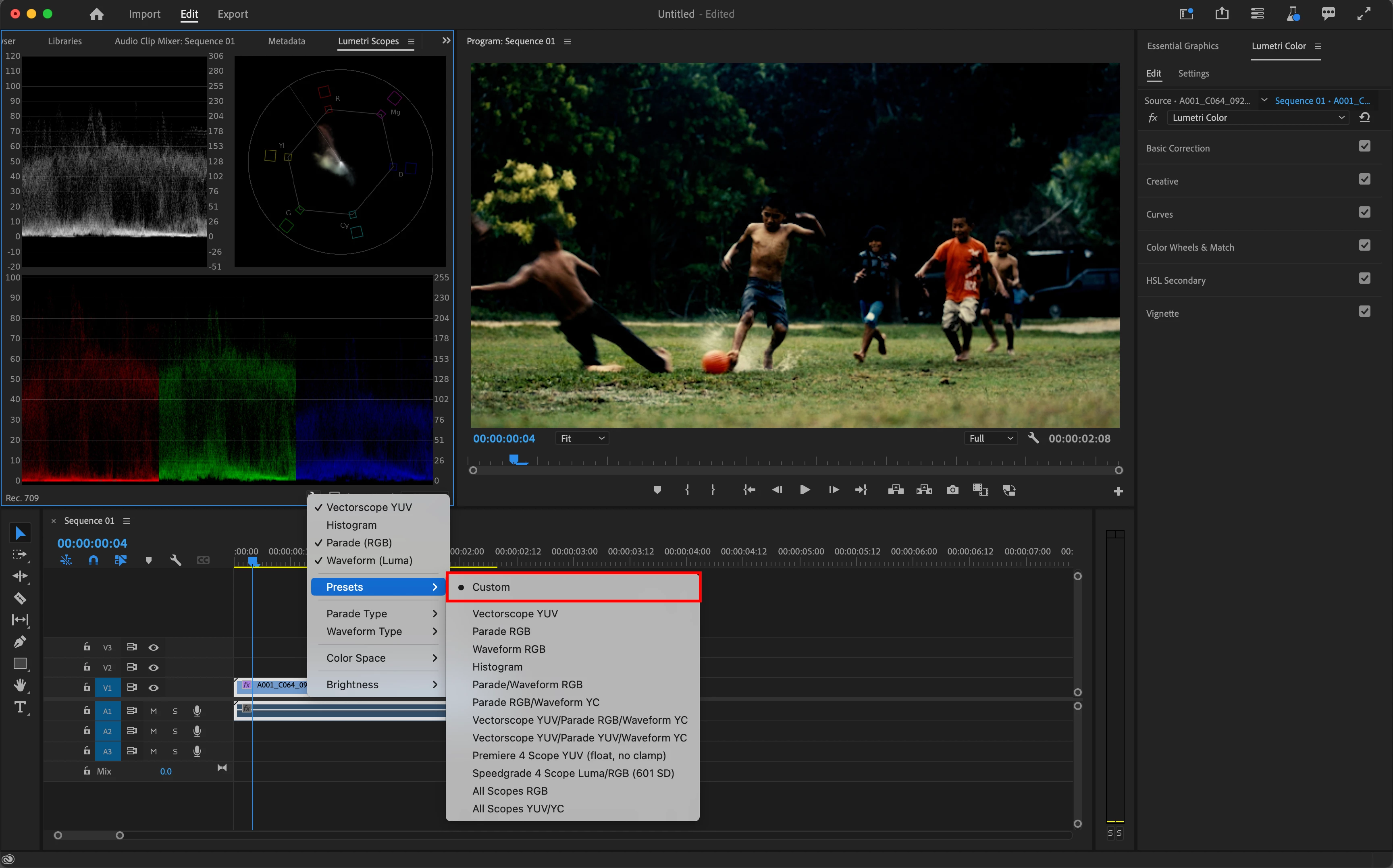Open the Full playback resolution dropdown
The image size is (1393, 868).
tap(990, 438)
